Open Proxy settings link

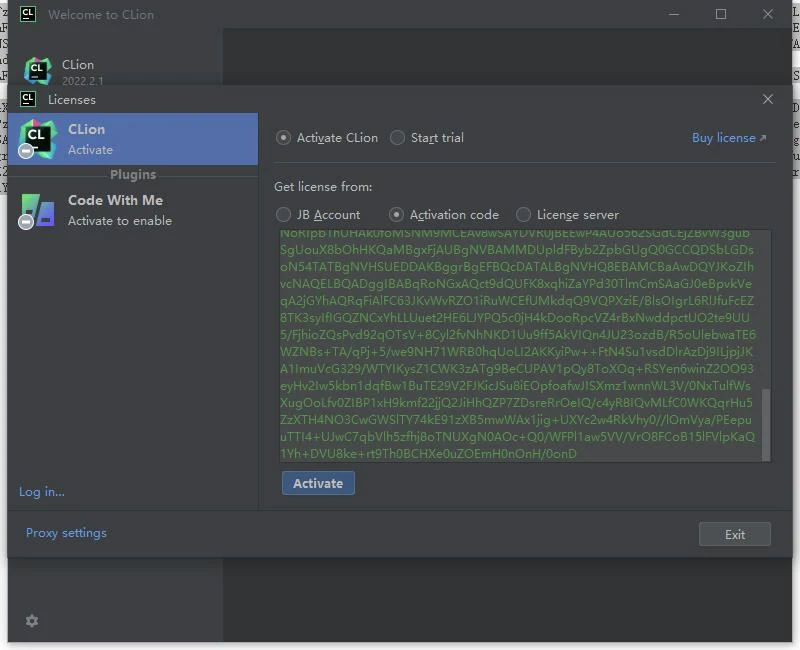[66, 533]
